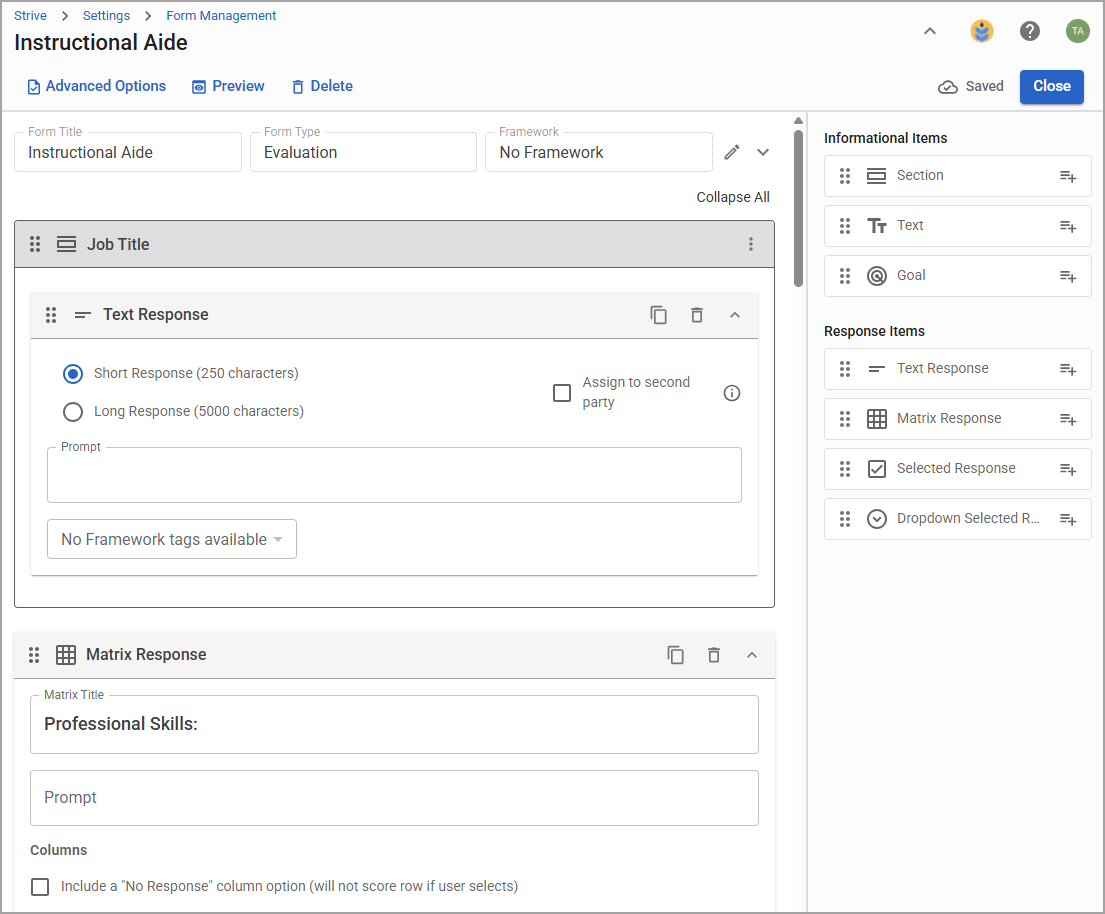Collapse the Matrix Response item

point(752,655)
